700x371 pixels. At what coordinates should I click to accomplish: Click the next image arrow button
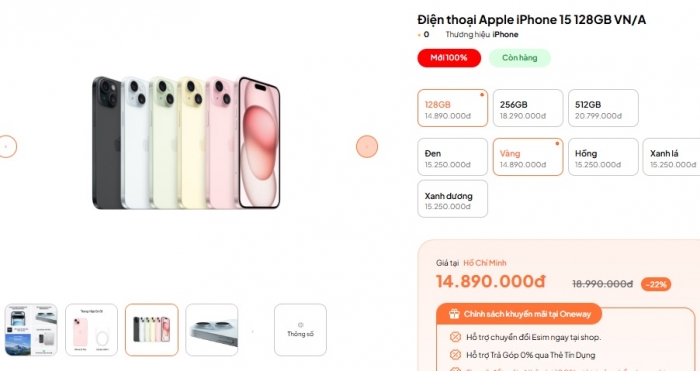(367, 146)
